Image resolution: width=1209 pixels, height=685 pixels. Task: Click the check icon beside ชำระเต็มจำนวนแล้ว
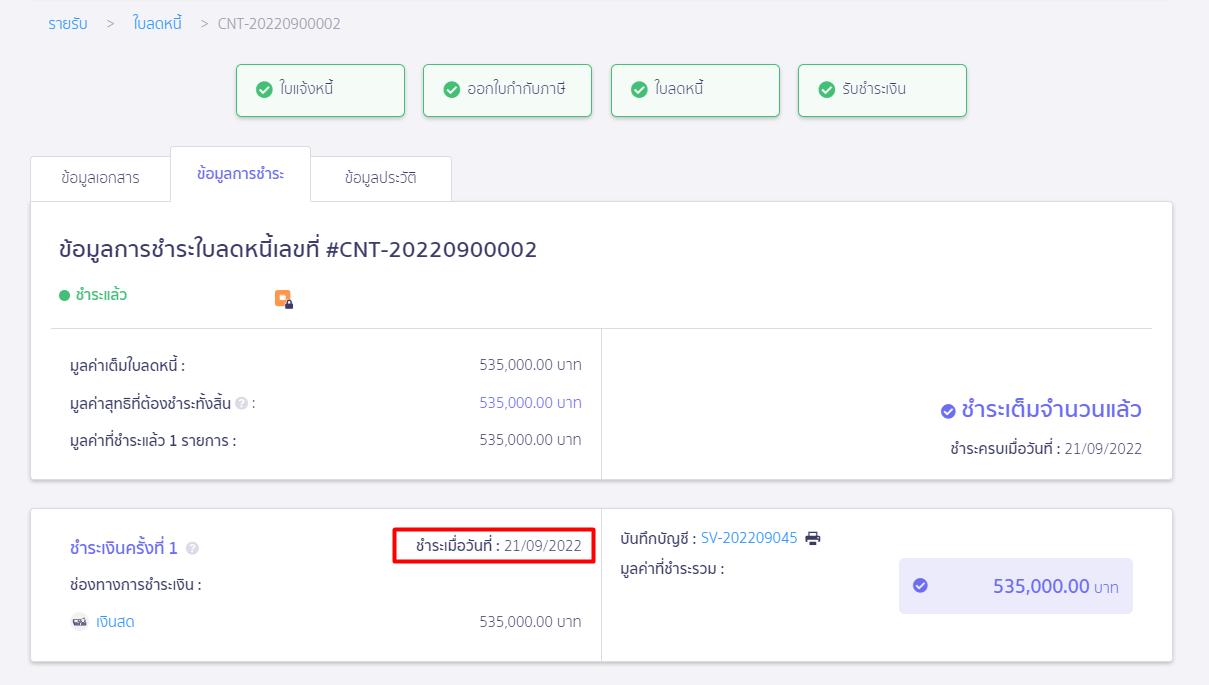click(948, 410)
